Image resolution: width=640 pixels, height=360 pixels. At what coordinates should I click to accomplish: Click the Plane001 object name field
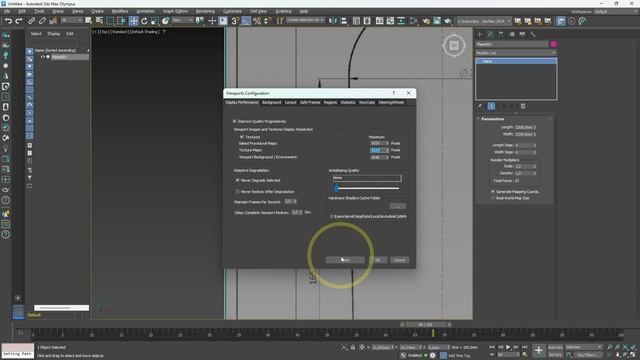coord(512,44)
